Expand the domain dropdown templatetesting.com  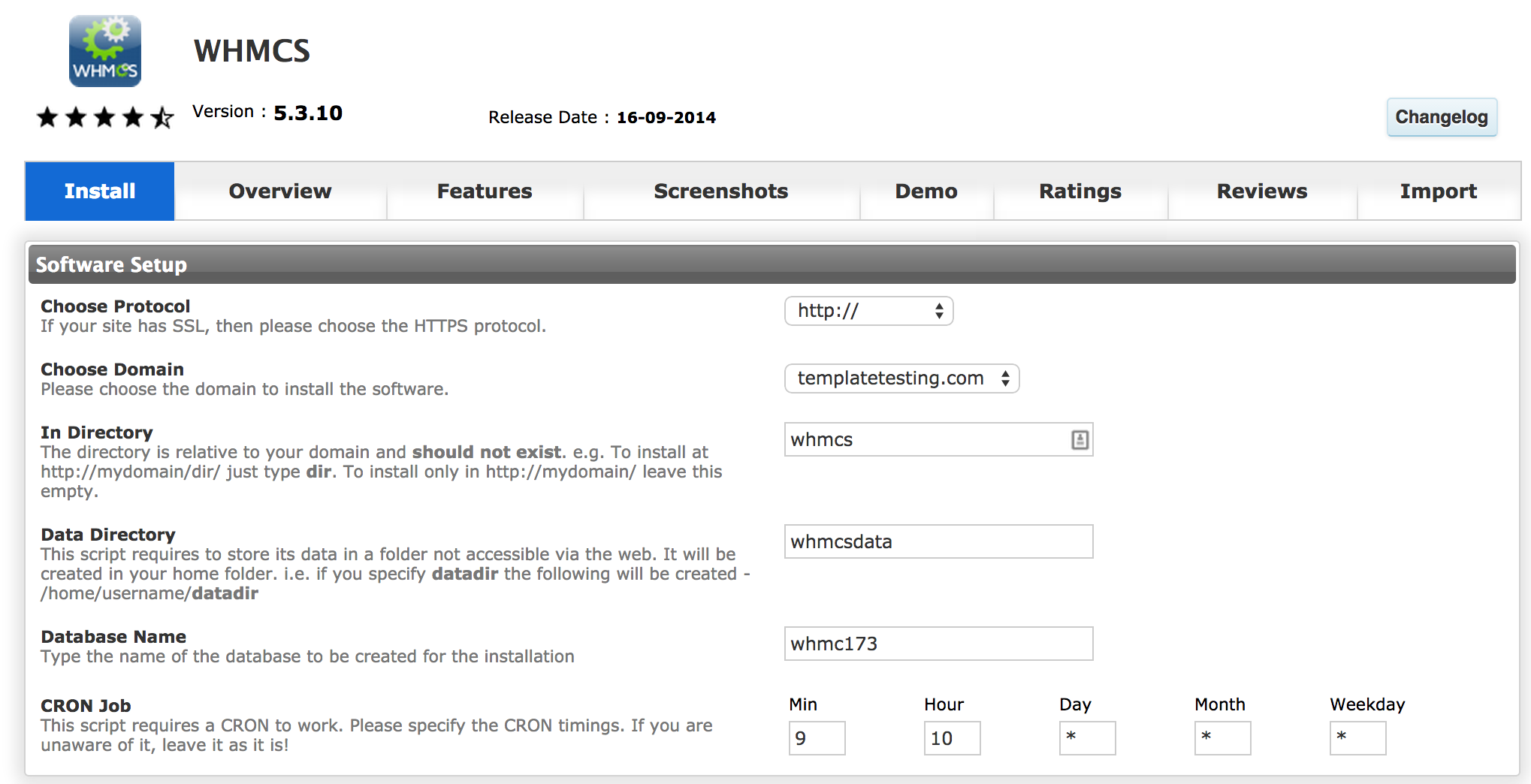click(x=902, y=378)
